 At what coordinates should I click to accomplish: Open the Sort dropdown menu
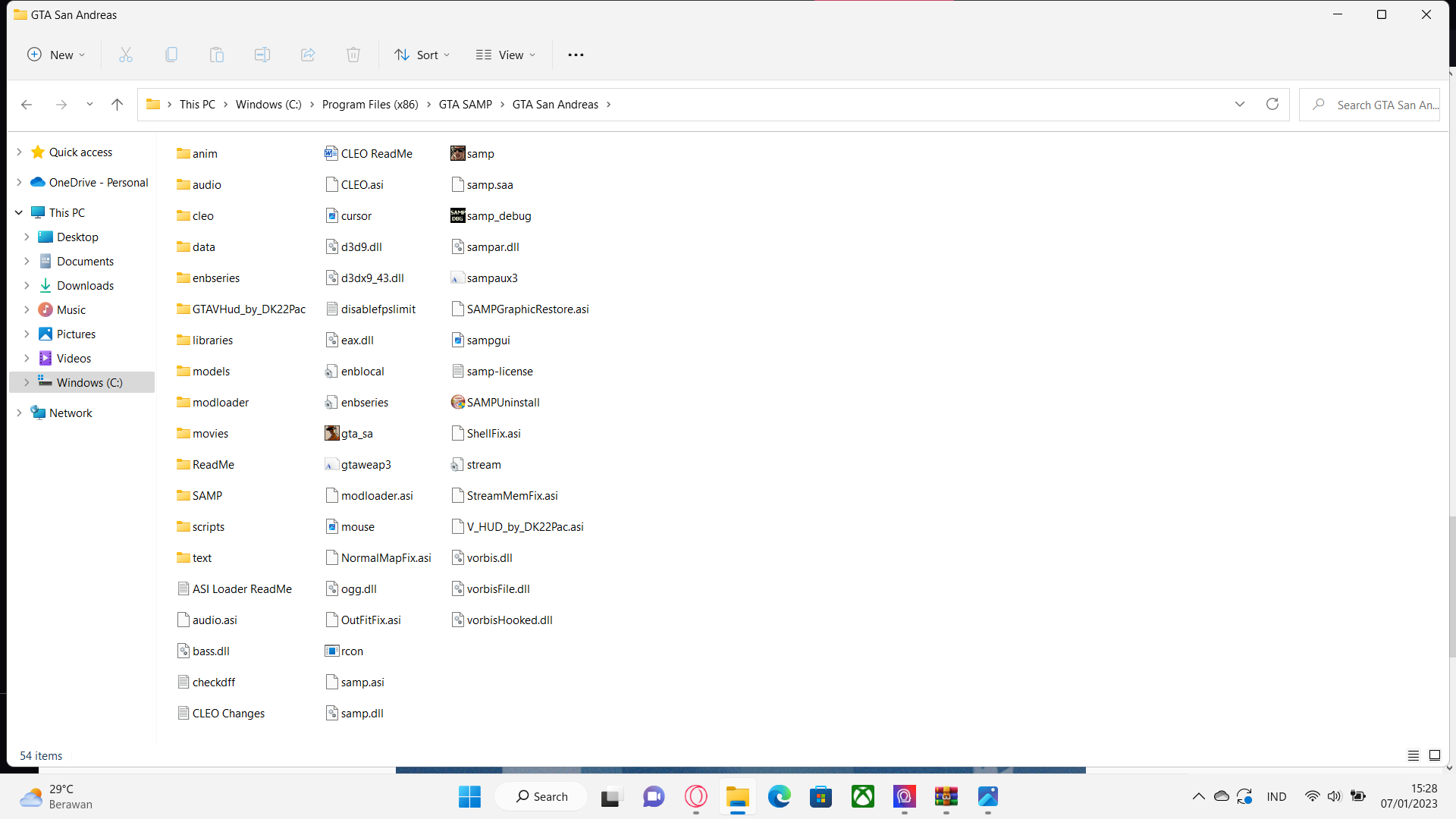pyautogui.click(x=422, y=55)
